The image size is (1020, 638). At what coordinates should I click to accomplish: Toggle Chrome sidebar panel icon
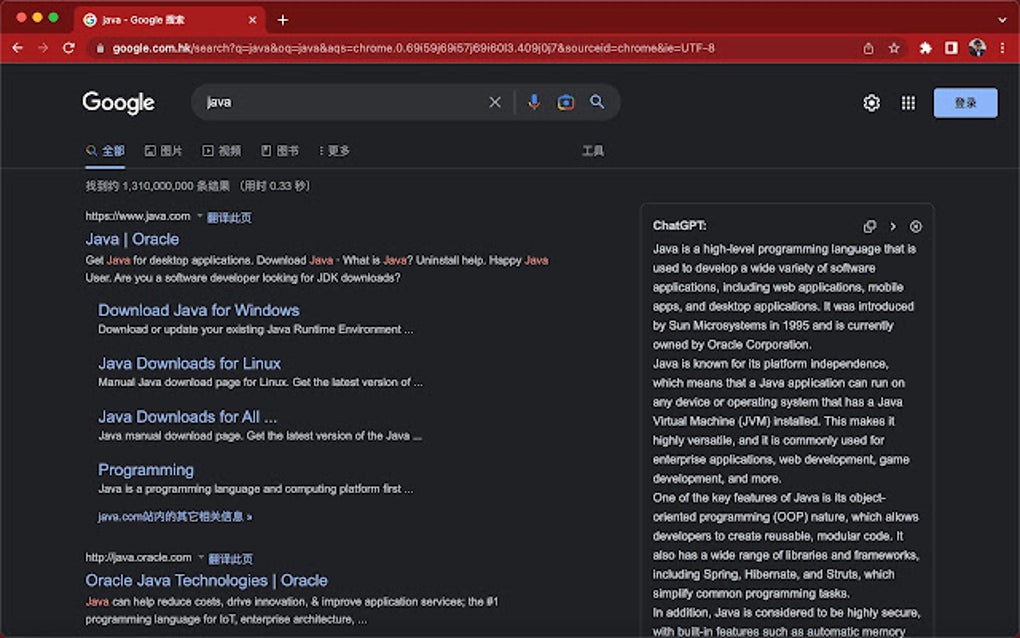point(951,47)
